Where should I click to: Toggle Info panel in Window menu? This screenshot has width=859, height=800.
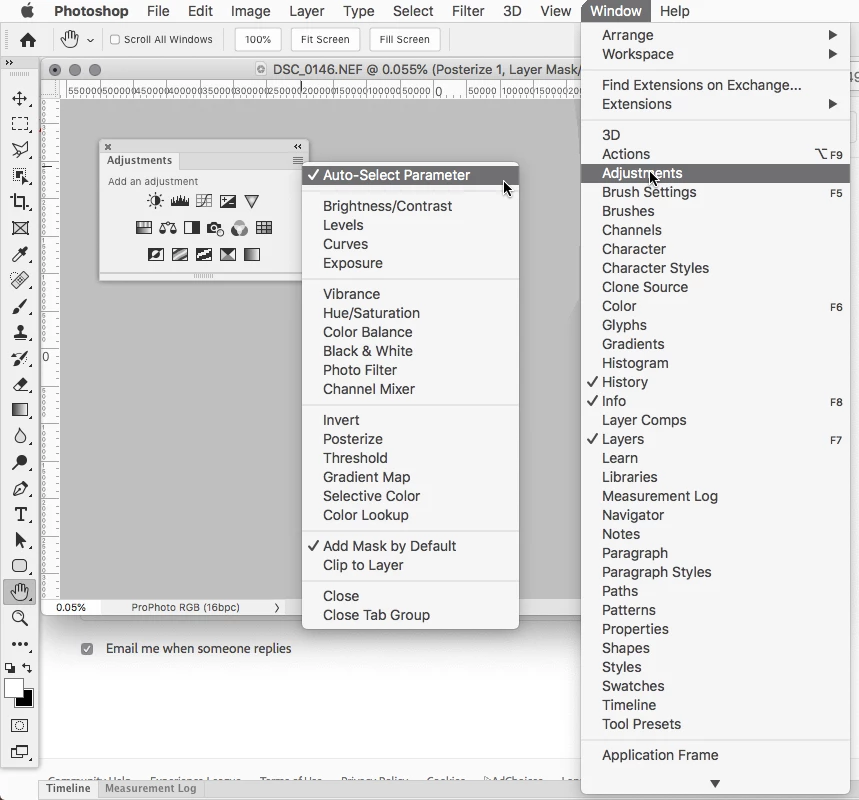coord(715,401)
